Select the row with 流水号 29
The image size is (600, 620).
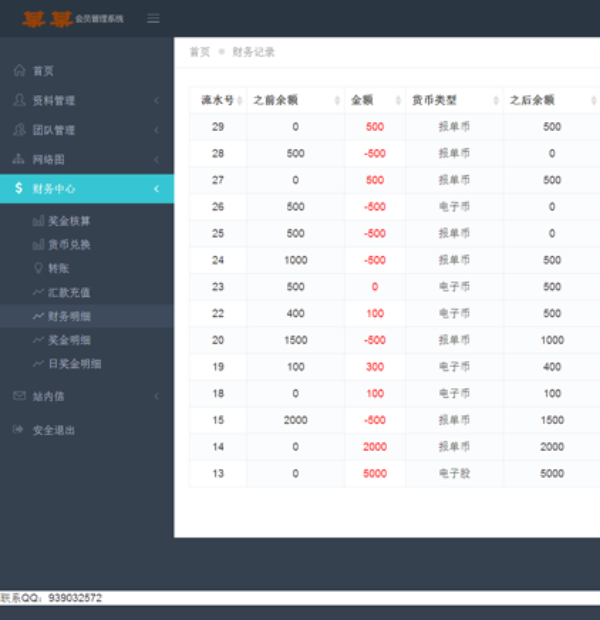[395, 127]
